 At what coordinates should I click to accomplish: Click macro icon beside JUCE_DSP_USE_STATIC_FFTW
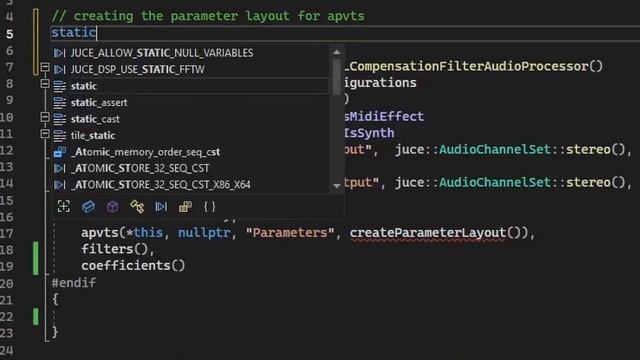60,69
